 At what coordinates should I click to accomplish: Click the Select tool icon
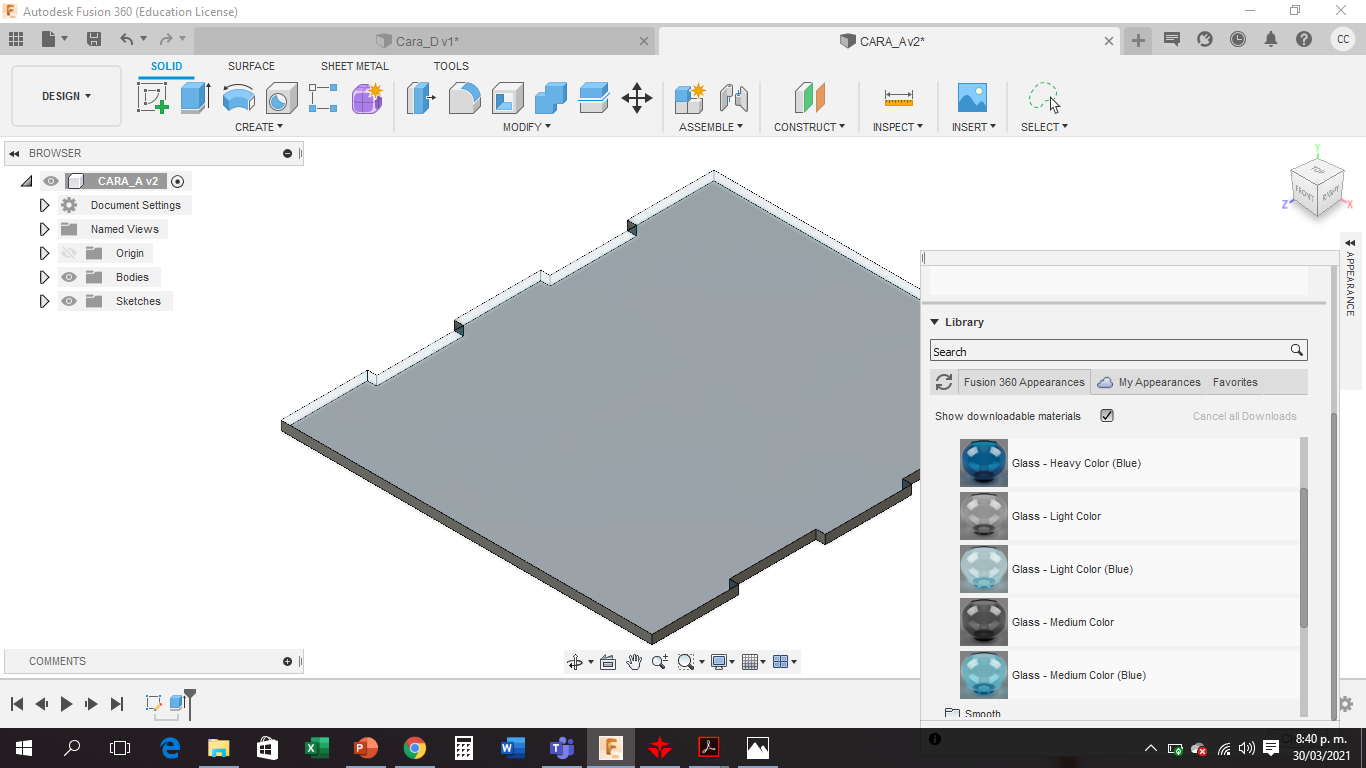click(x=1044, y=98)
